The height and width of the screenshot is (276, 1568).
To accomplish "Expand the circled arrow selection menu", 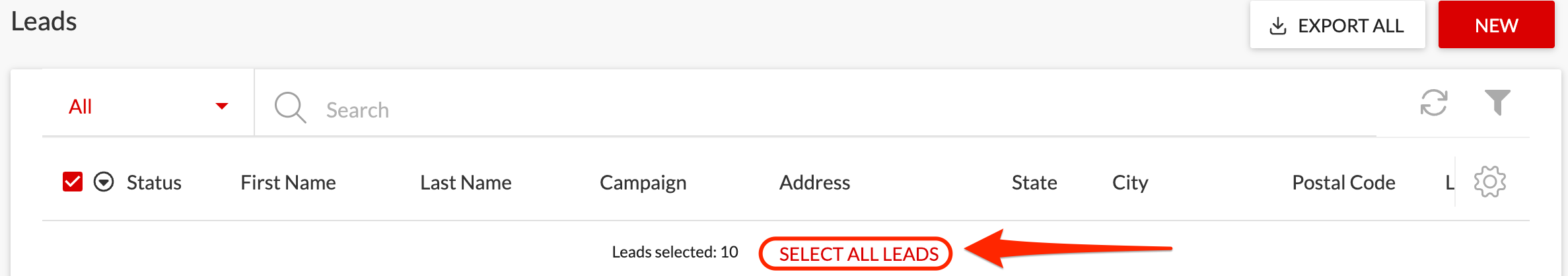I will [104, 182].
